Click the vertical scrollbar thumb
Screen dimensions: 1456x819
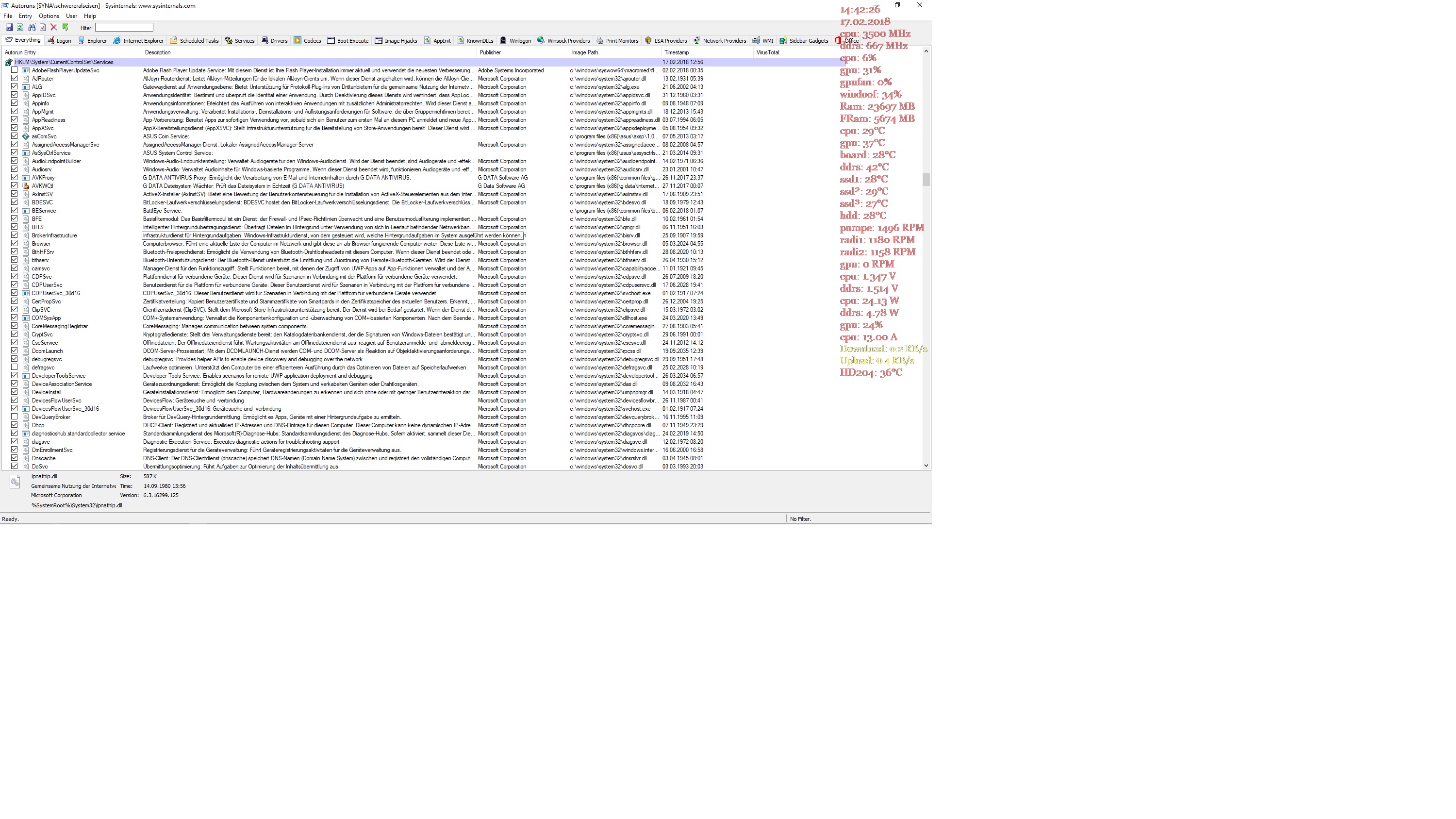pos(926,179)
